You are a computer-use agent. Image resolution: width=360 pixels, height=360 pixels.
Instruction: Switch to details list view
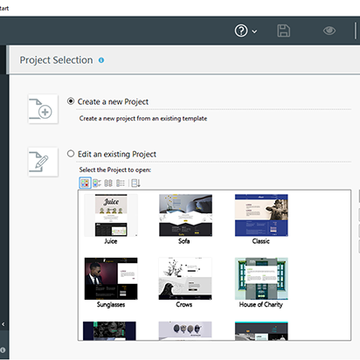(x=120, y=183)
